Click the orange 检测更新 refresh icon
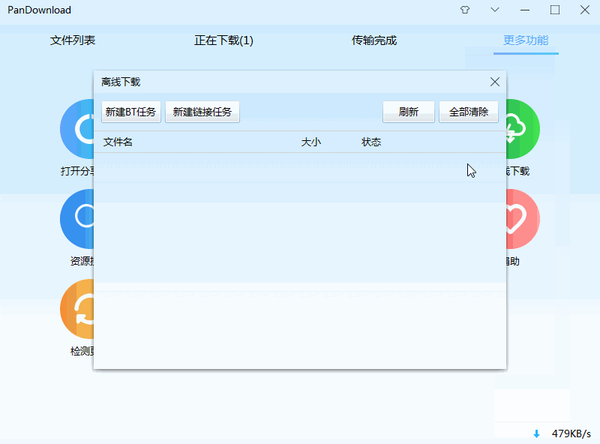Viewport: 600px width, 444px height. 77,309
